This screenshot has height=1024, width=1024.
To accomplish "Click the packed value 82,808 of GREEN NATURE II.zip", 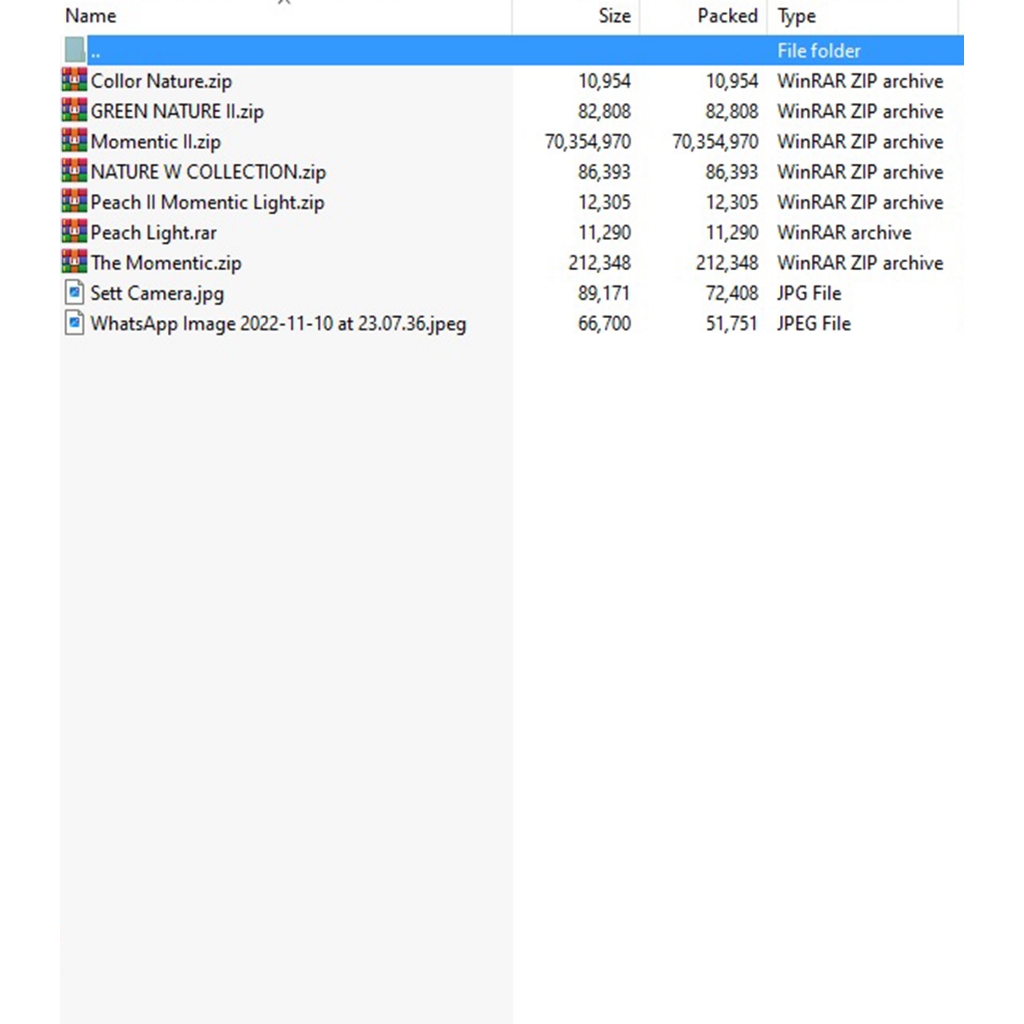I will click(731, 112).
